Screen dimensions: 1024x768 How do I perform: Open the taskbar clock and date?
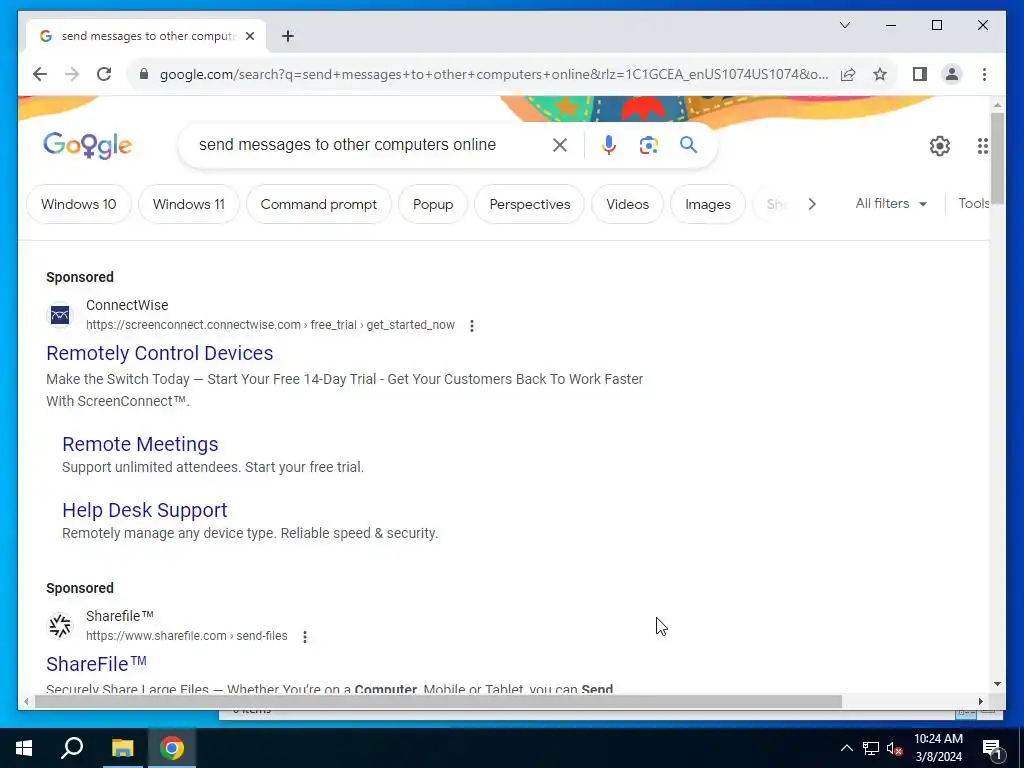click(938, 748)
